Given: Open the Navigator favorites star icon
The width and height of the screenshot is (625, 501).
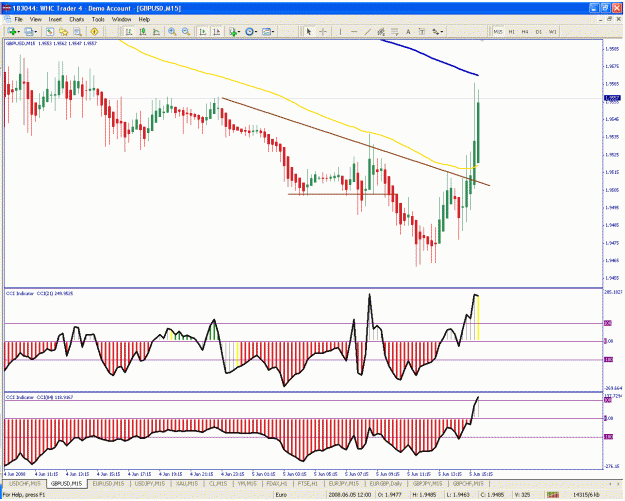Looking at the screenshot, I should tap(63, 31).
